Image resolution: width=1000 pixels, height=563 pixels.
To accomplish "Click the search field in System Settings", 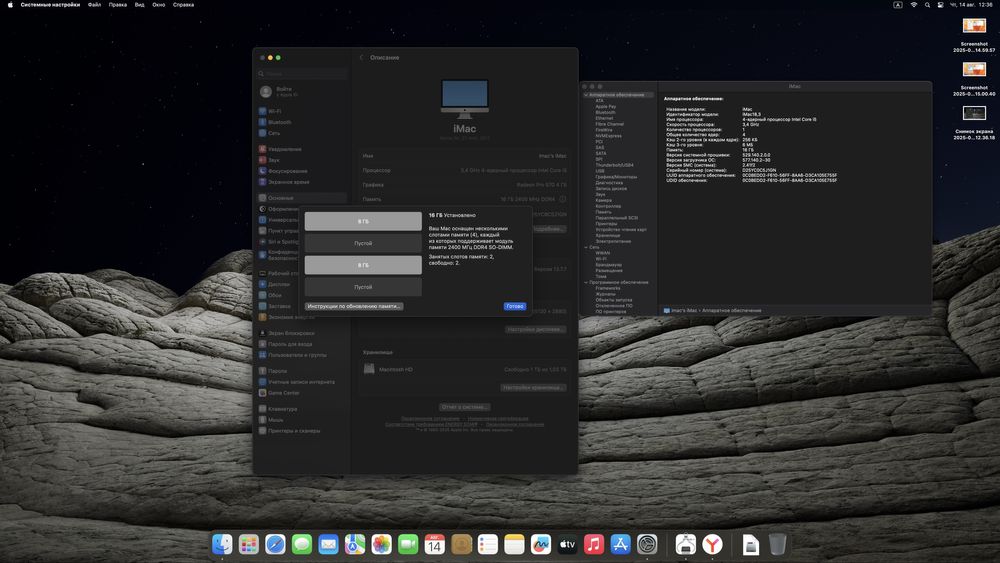I will [x=303, y=74].
